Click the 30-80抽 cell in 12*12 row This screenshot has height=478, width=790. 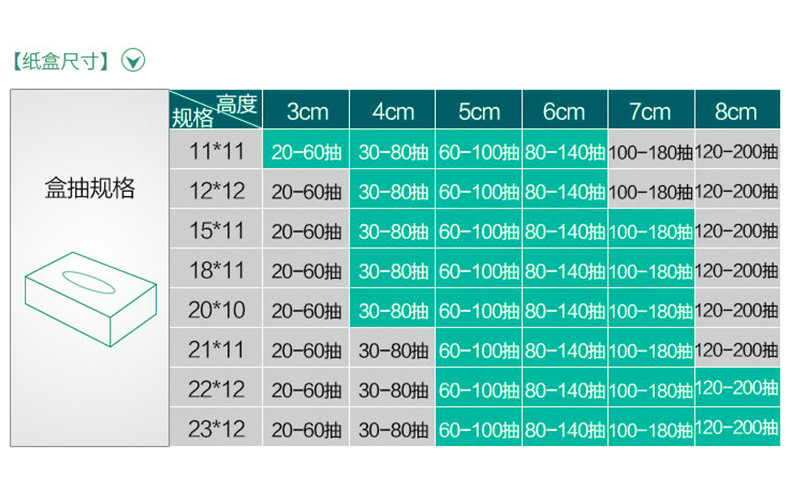pos(393,191)
